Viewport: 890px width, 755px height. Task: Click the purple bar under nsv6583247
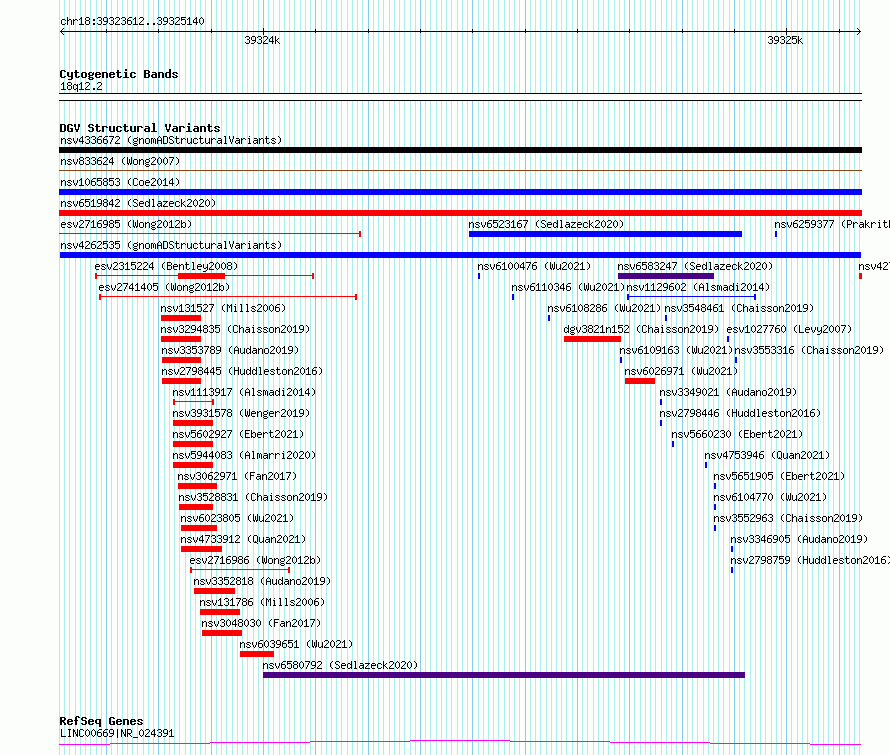click(x=666, y=276)
